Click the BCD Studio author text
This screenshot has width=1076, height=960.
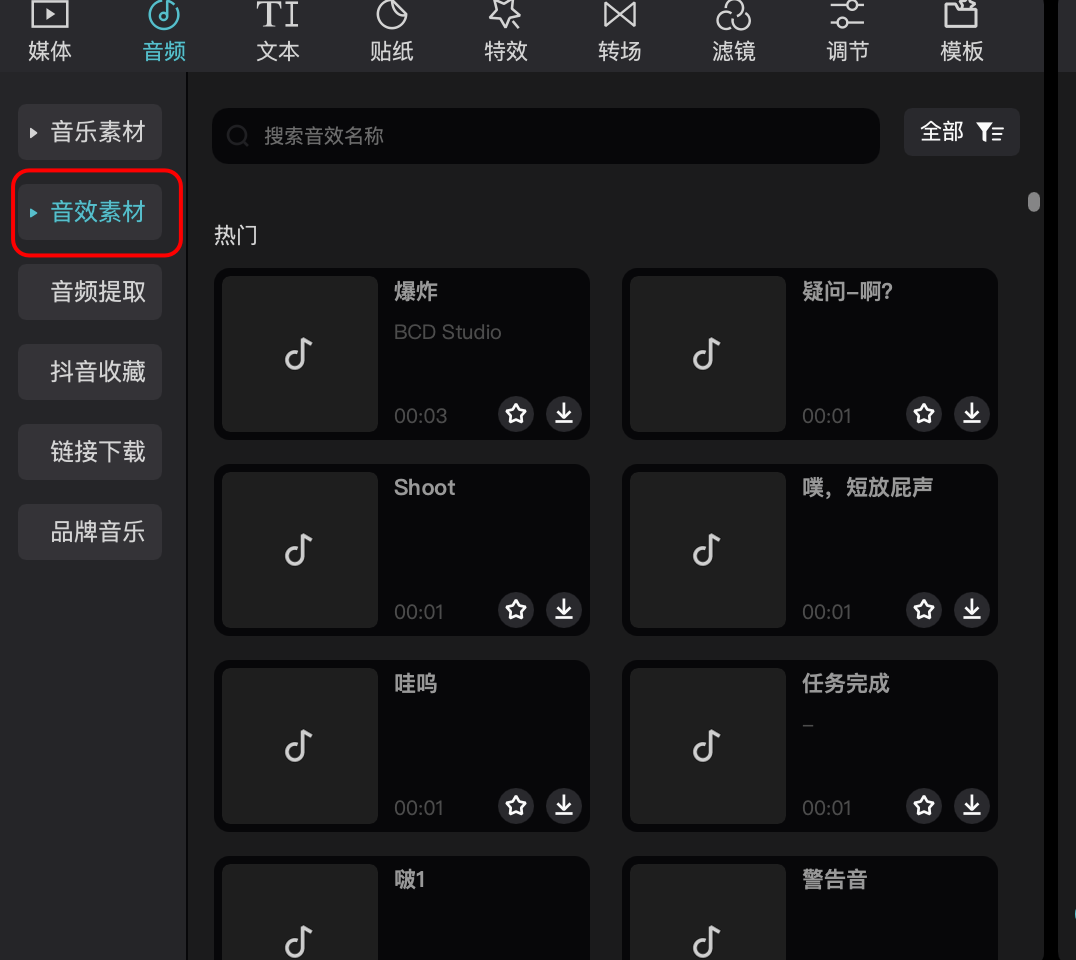(x=447, y=332)
